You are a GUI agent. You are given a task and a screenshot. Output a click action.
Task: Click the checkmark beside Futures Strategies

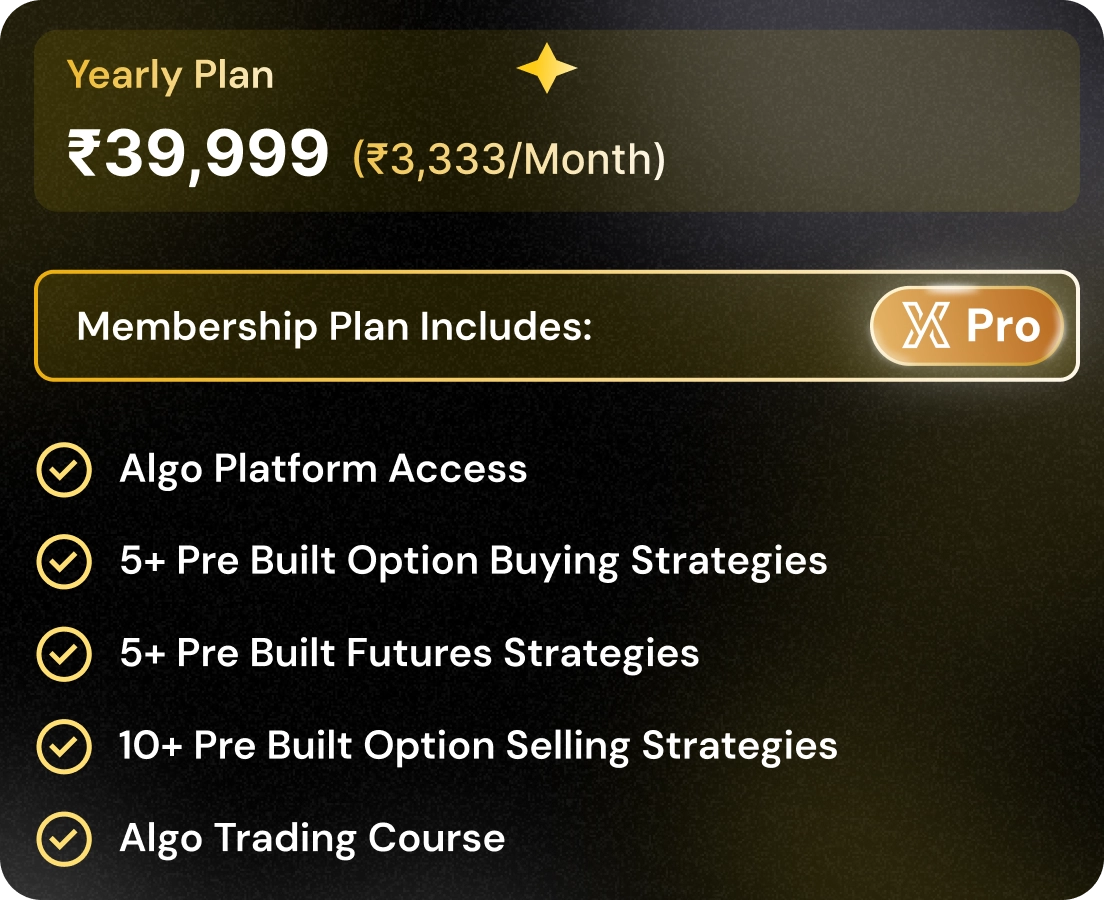[64, 654]
